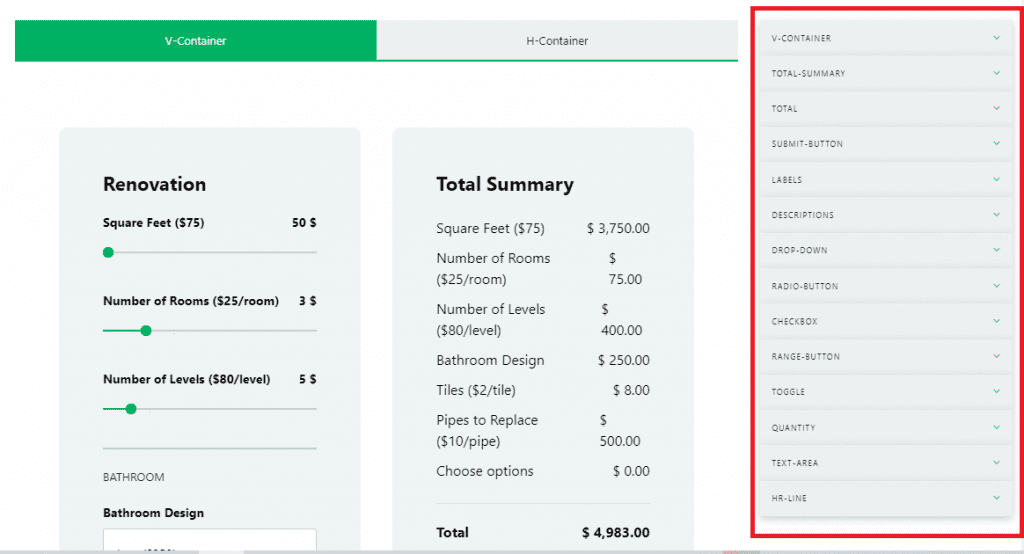The image size is (1024, 554).
Task: Expand the DROP-DOWN settings section
Action: pyautogui.click(x=885, y=250)
